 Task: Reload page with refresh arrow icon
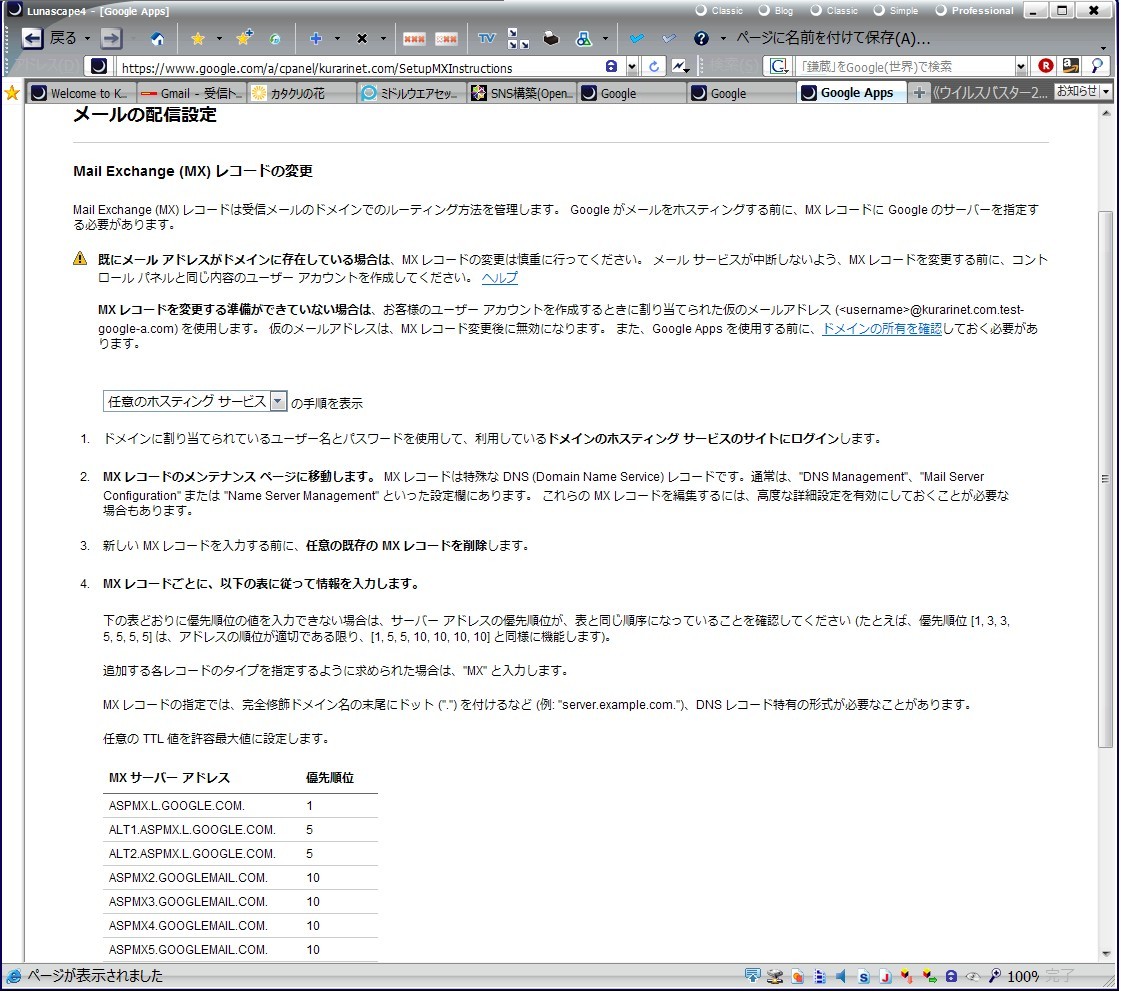point(653,66)
